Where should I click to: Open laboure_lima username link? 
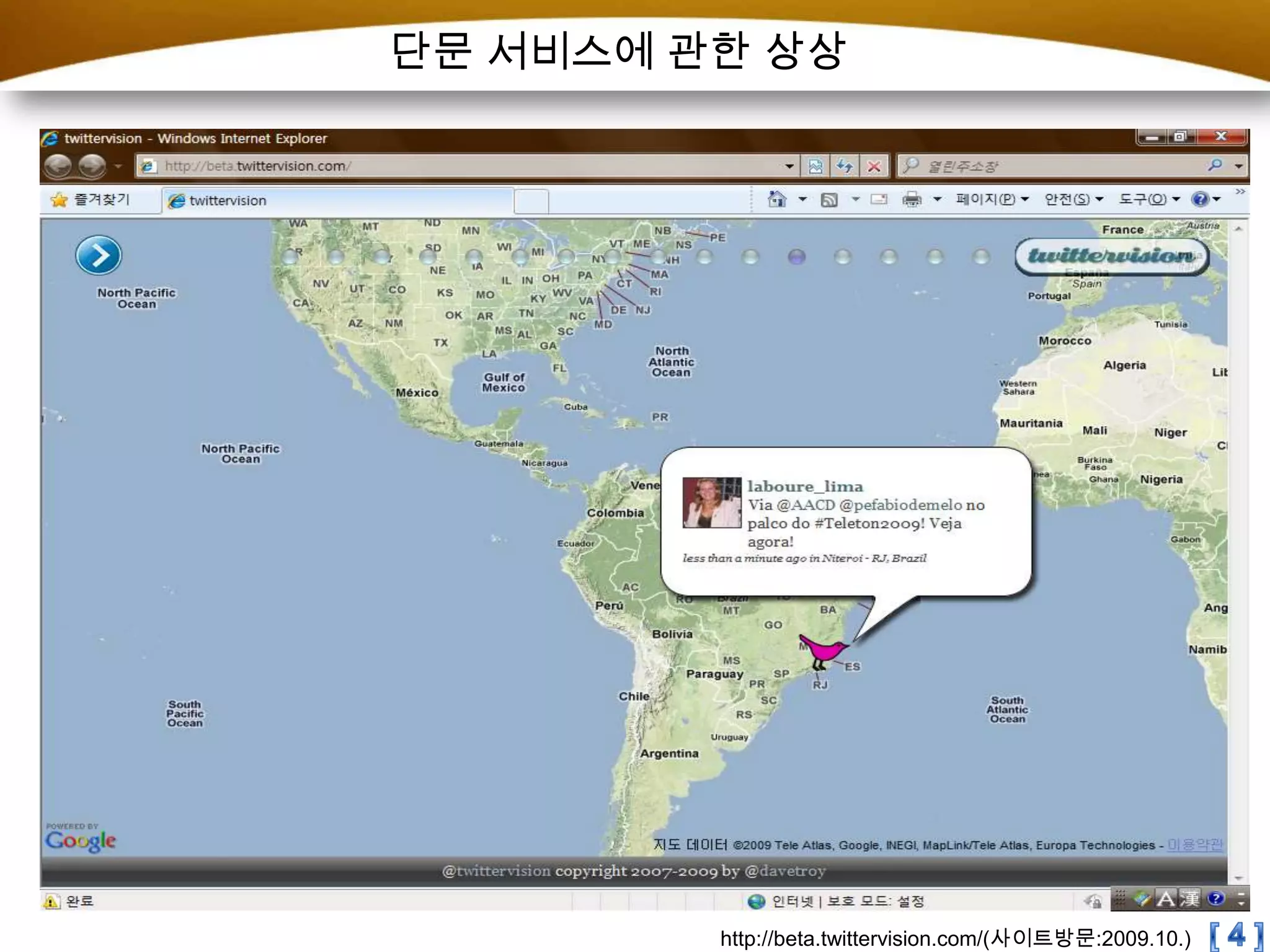coord(805,487)
